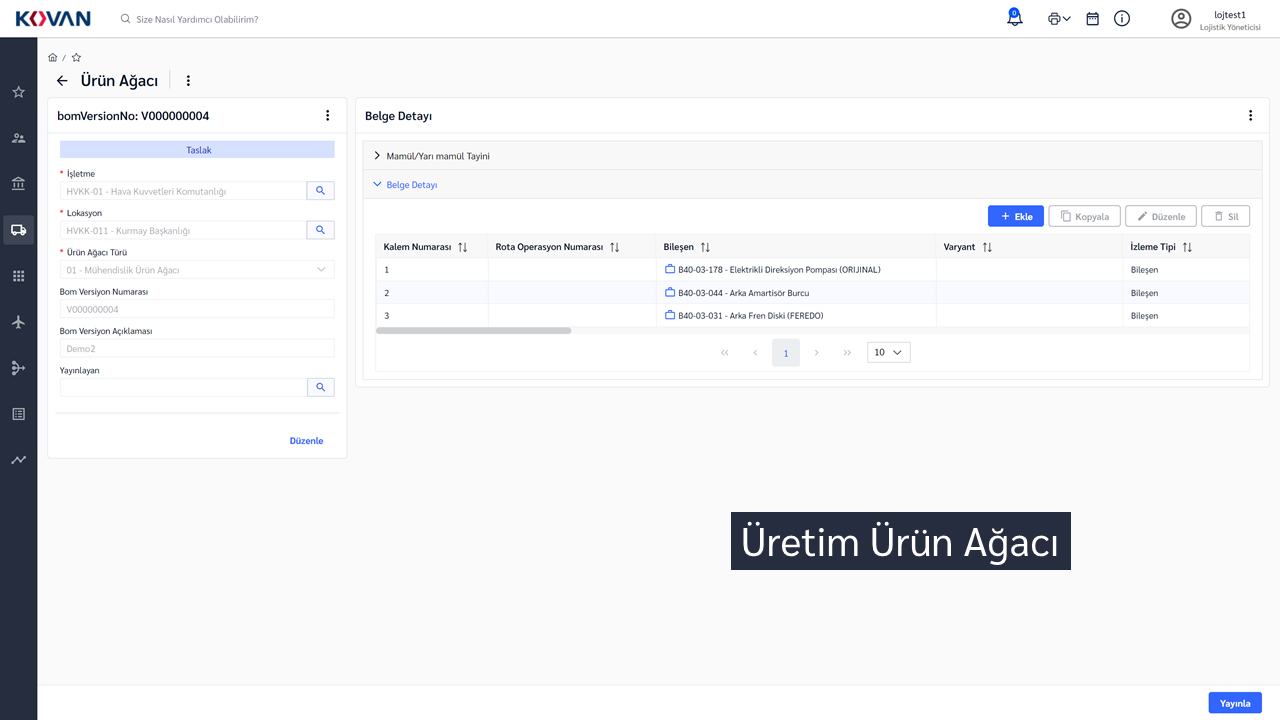Open the list report sidebar icon

coord(18,414)
